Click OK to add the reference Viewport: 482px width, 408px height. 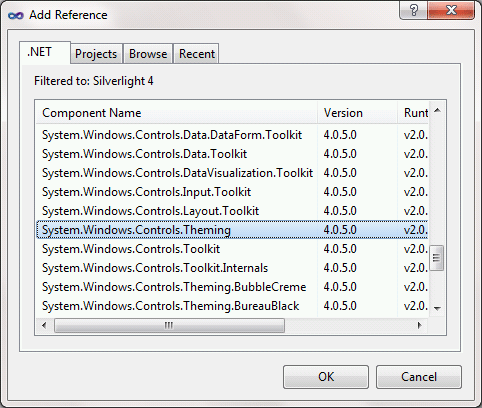[x=326, y=377]
